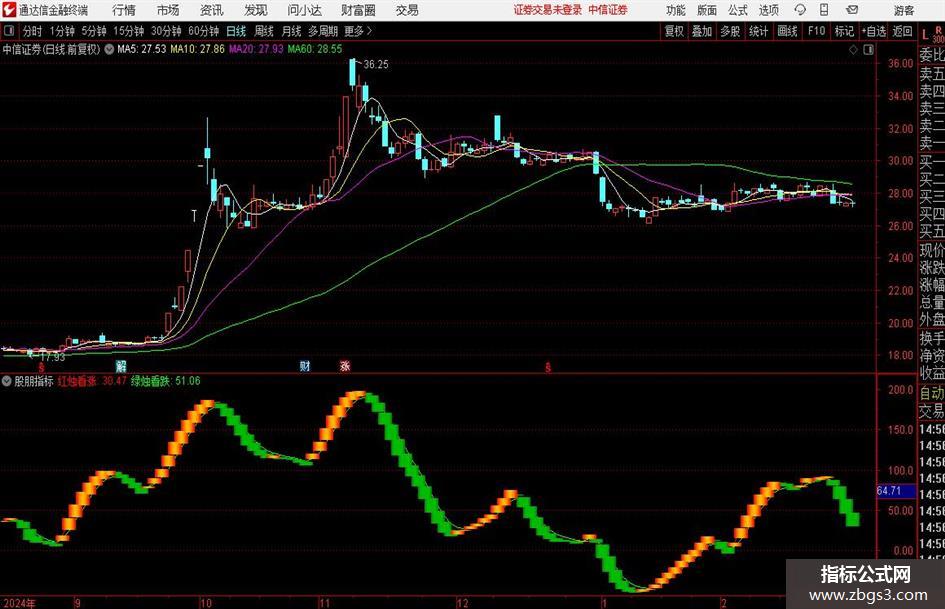Viewport: 945px width, 609px height.
Task: Open the 资讯 menu
Action: pos(212,10)
